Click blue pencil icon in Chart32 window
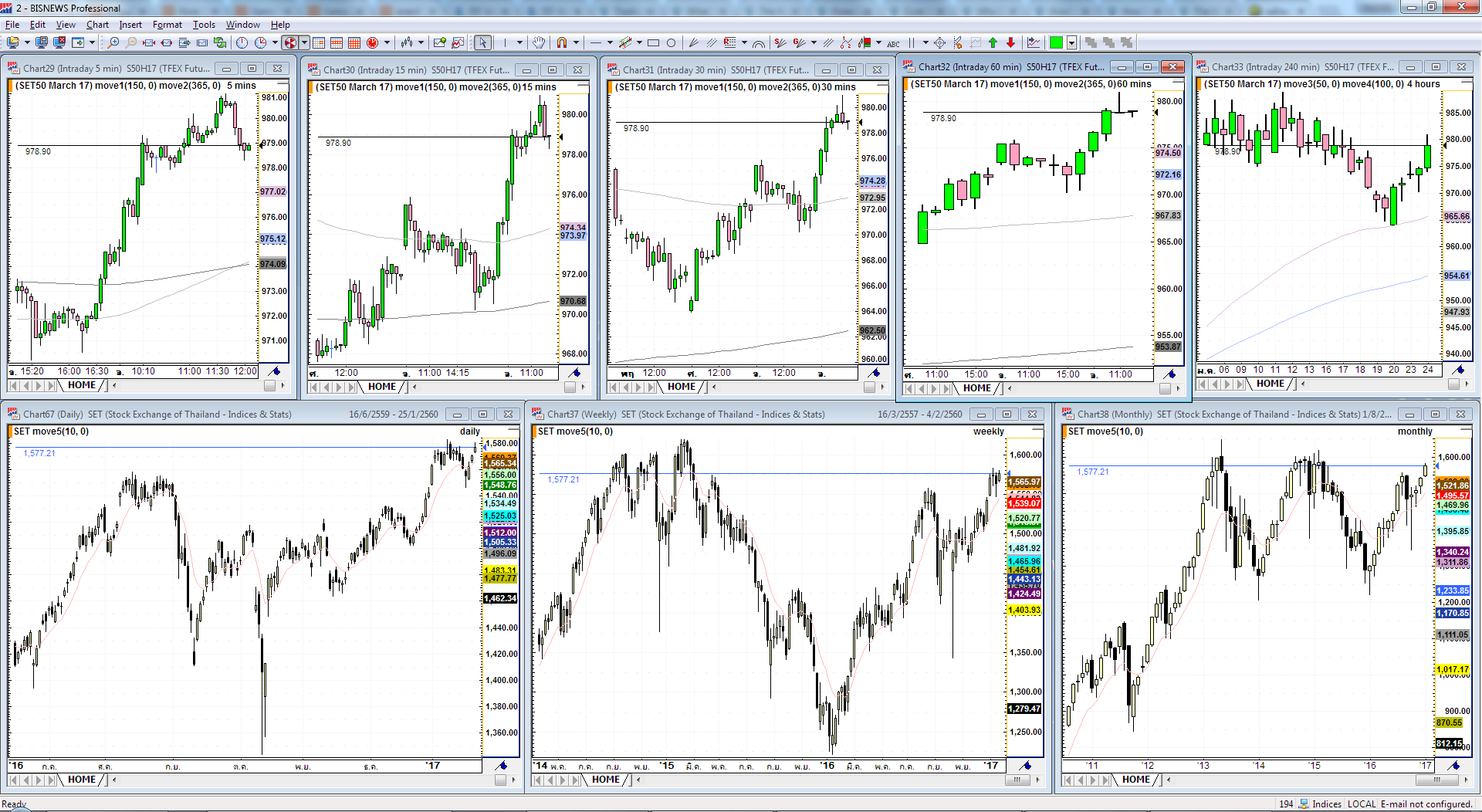 tap(1170, 374)
